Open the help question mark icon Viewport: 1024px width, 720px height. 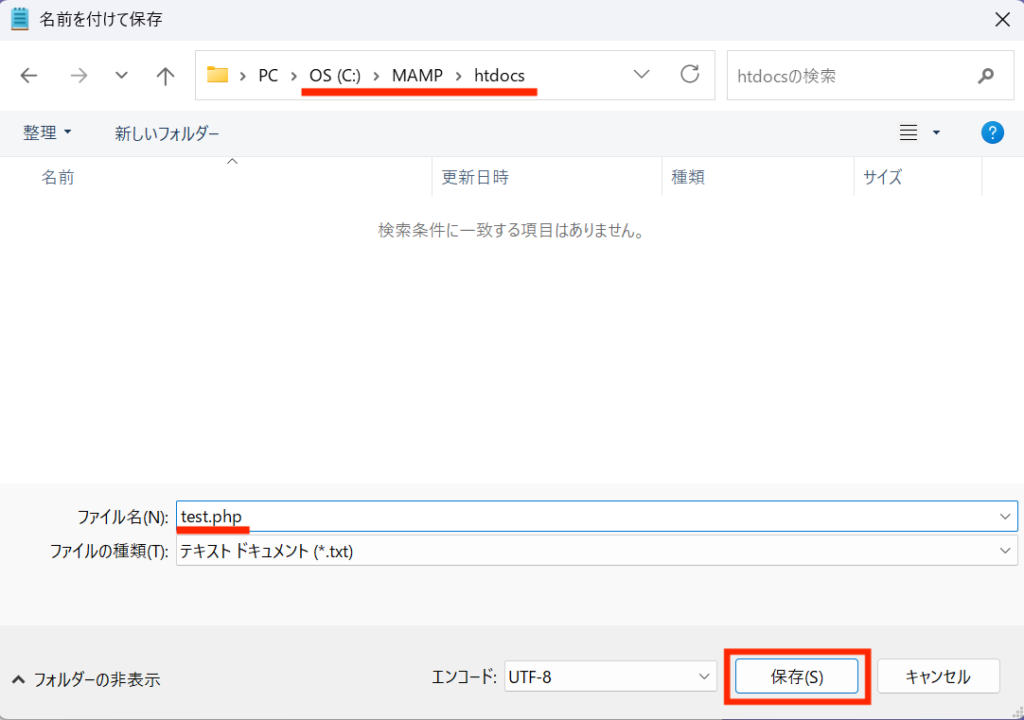pos(992,133)
